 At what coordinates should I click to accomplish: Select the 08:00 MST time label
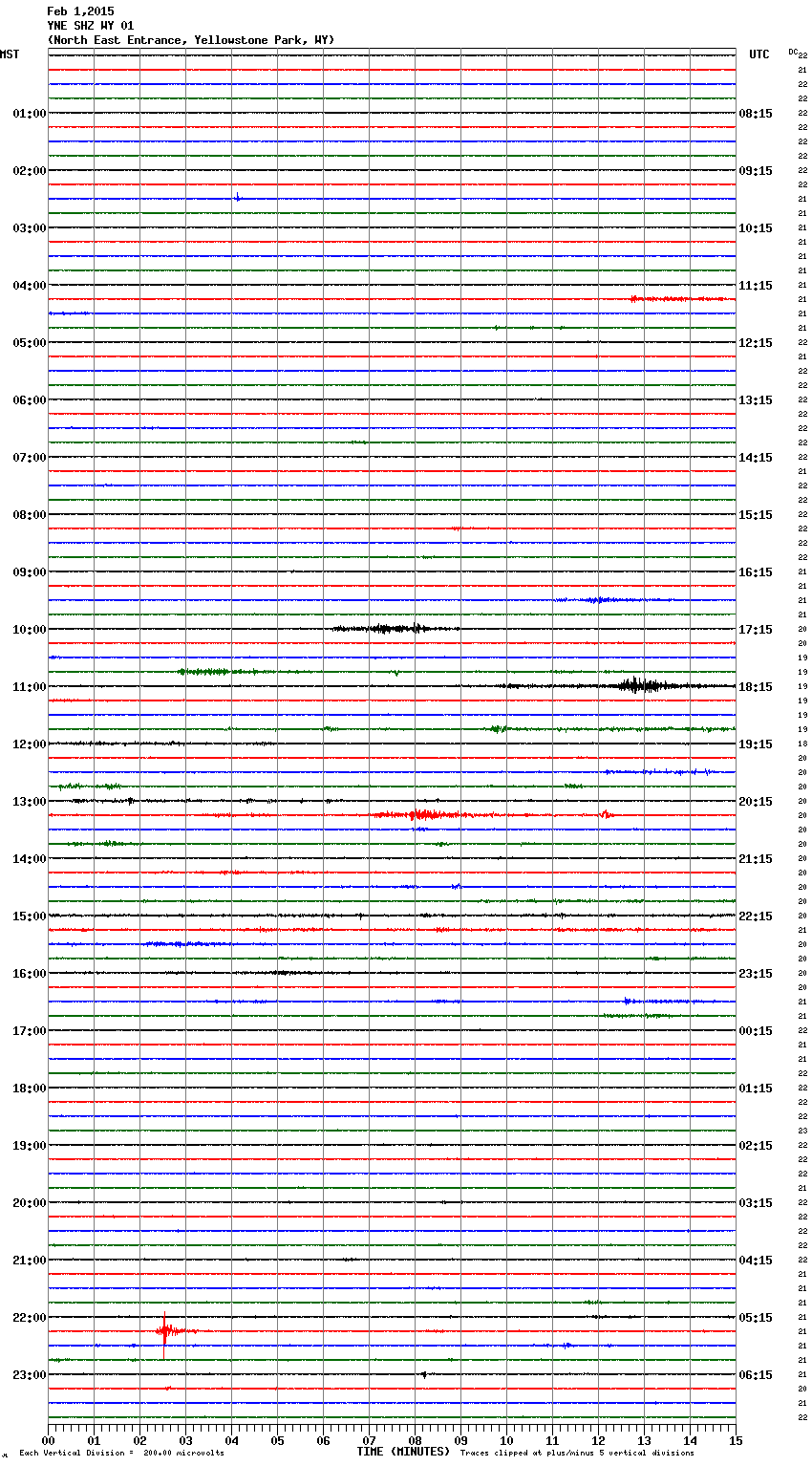(30, 515)
